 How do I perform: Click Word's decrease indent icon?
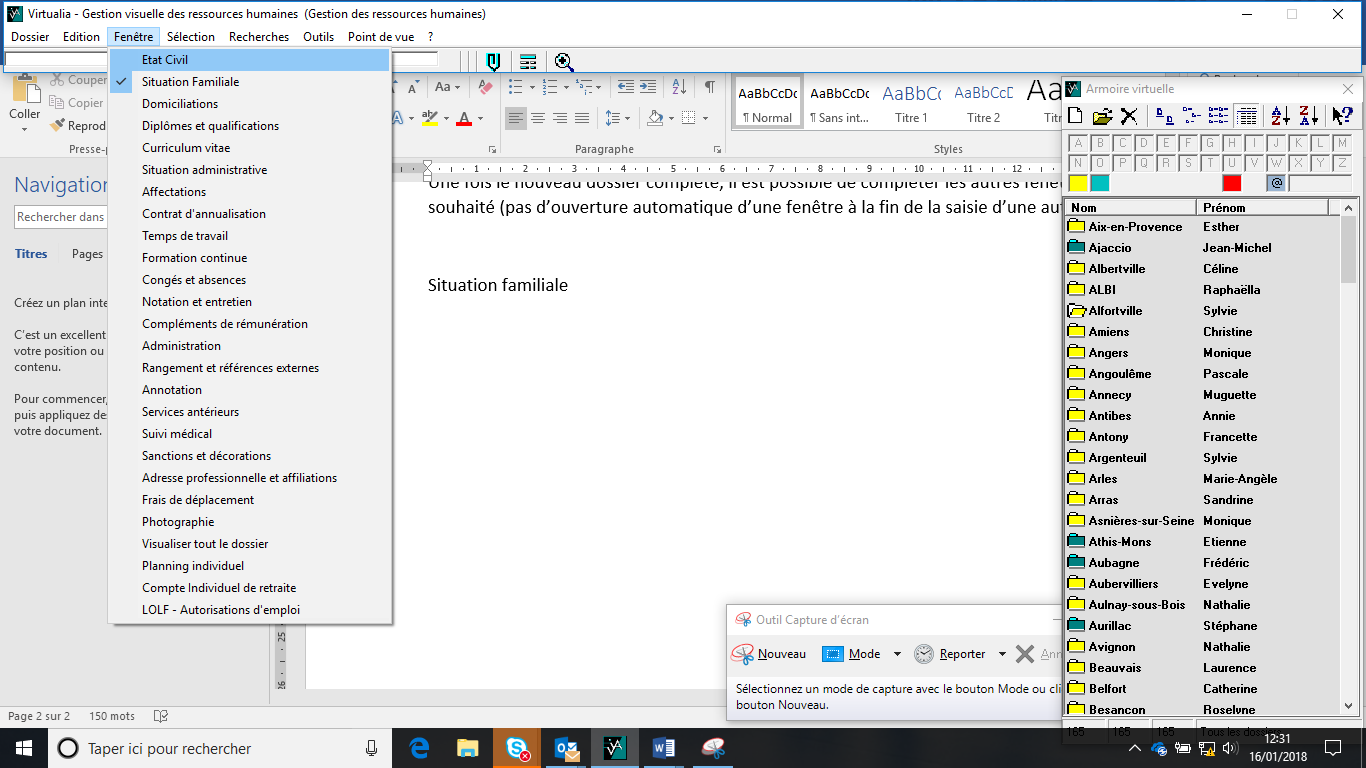(626, 87)
